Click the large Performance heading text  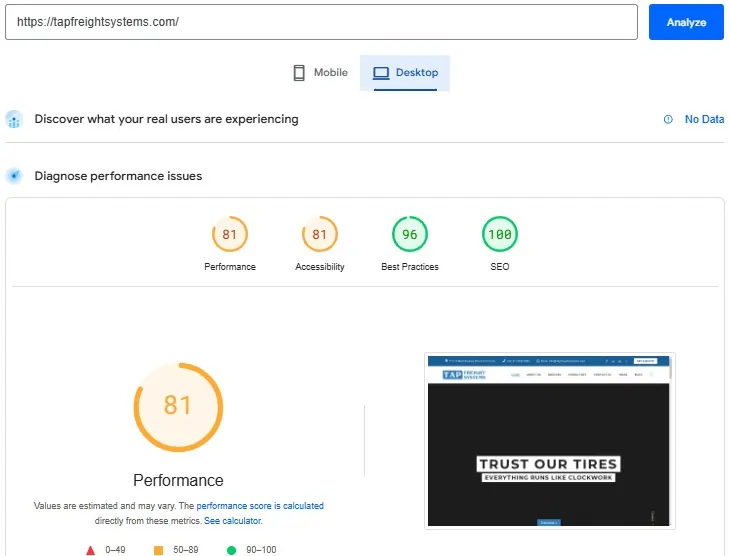coord(178,480)
